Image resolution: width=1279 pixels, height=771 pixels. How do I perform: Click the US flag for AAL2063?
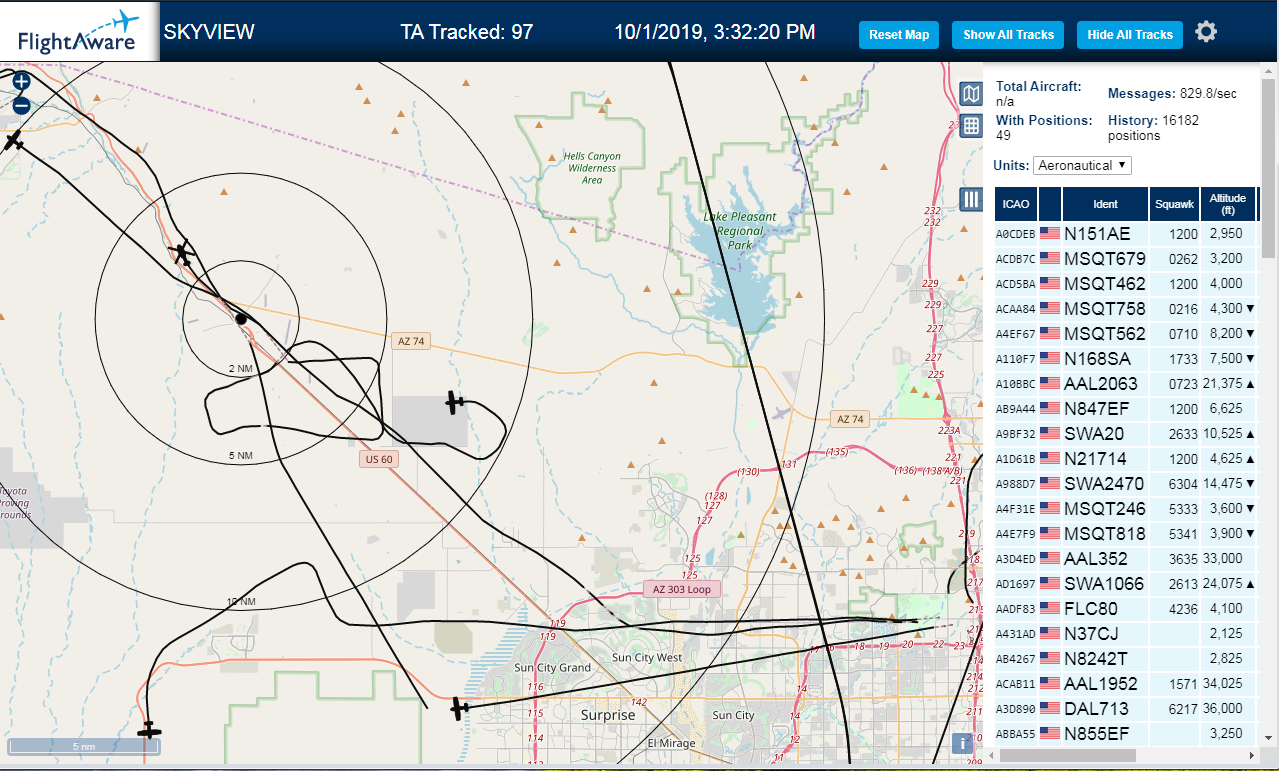(x=1050, y=383)
